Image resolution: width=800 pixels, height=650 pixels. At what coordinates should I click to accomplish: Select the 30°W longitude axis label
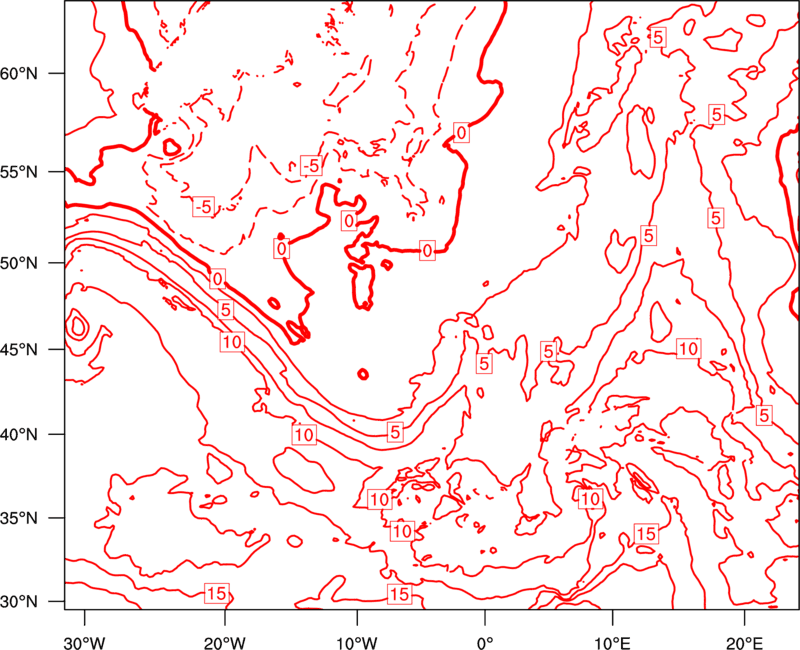85,642
